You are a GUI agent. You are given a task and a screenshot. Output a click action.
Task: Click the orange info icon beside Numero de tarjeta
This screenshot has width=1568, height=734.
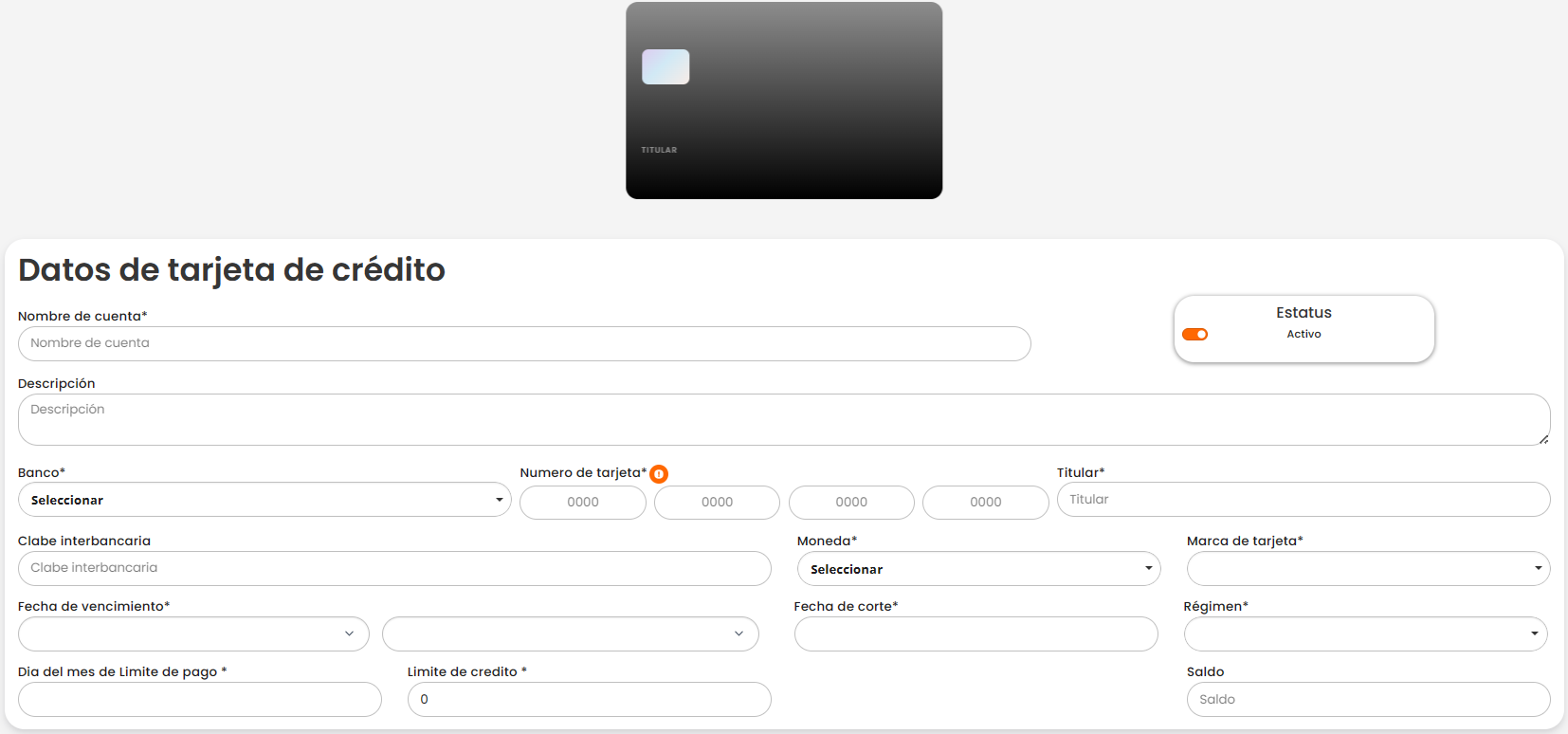click(659, 474)
